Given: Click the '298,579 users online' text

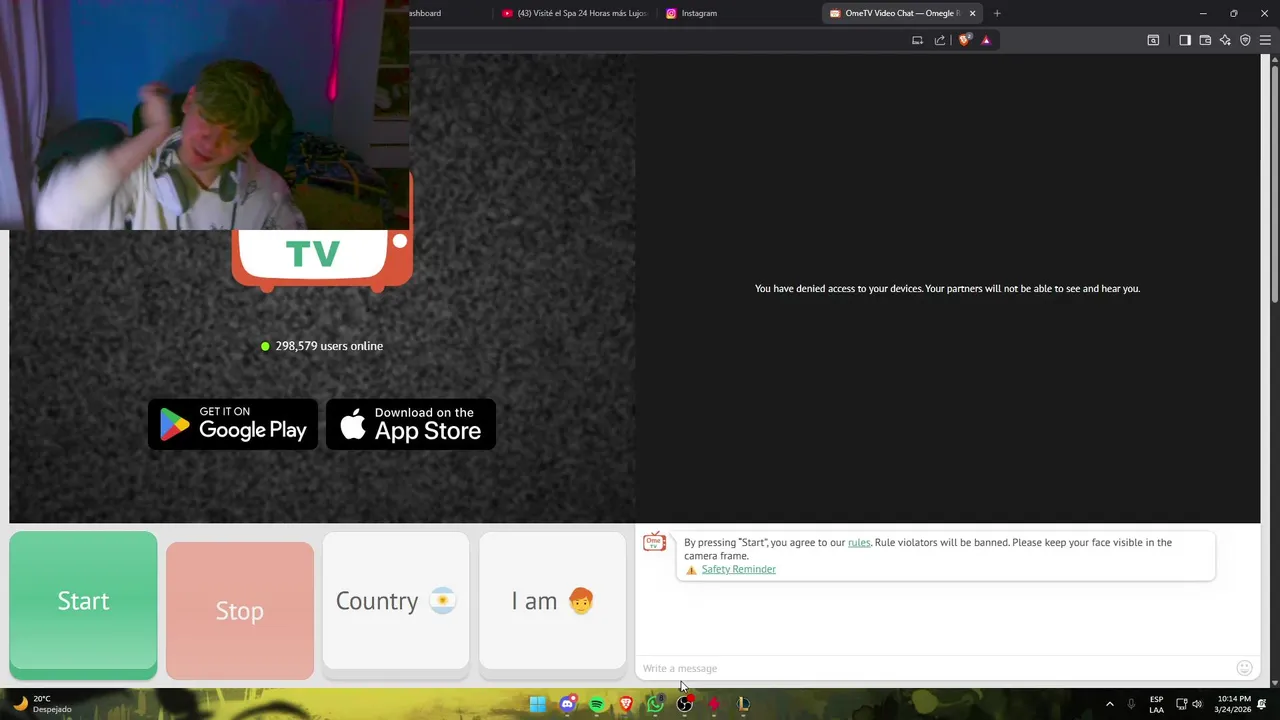Looking at the screenshot, I should 329,346.
